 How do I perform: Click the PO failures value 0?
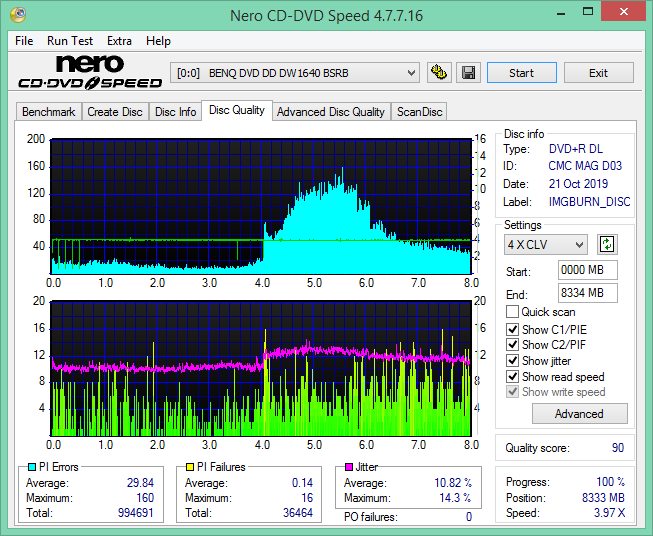(469, 517)
